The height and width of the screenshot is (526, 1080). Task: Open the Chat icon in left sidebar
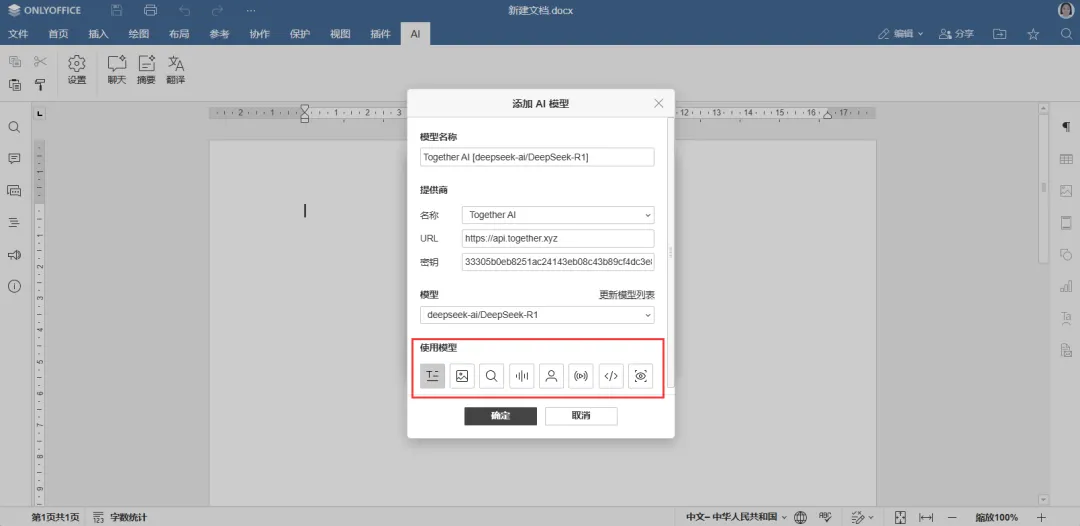14,191
